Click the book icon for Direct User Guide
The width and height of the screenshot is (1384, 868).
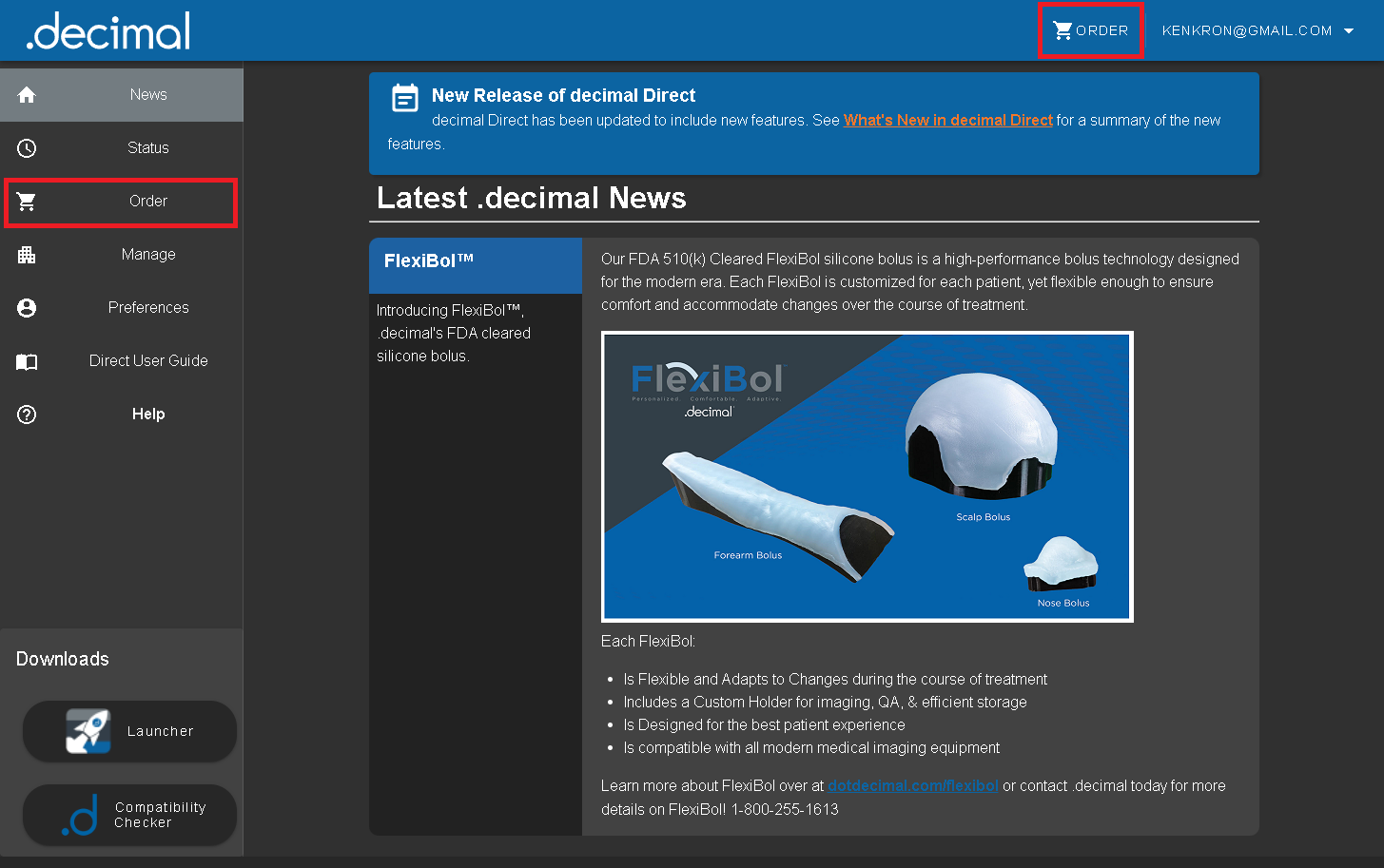click(x=27, y=361)
